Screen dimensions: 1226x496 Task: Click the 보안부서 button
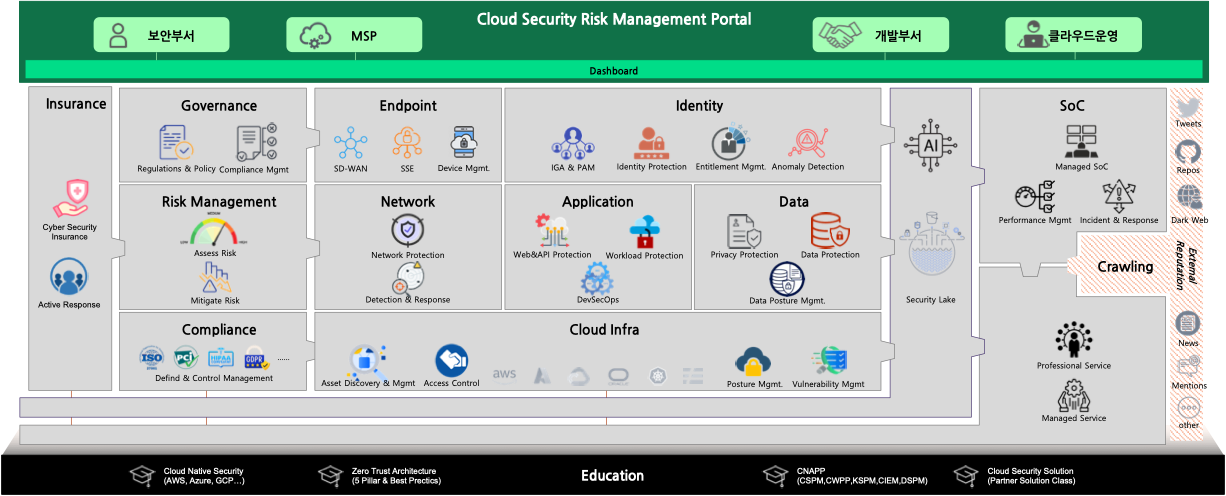click(162, 36)
